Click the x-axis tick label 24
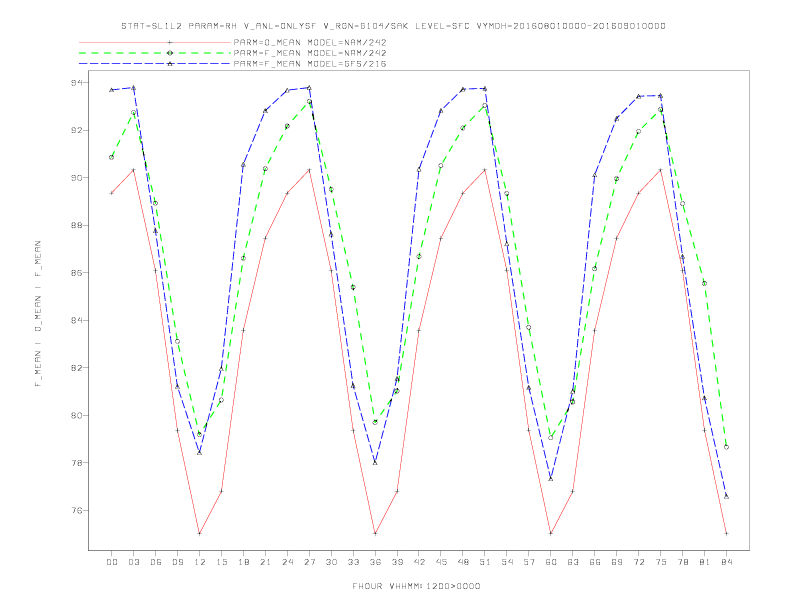 (287, 562)
